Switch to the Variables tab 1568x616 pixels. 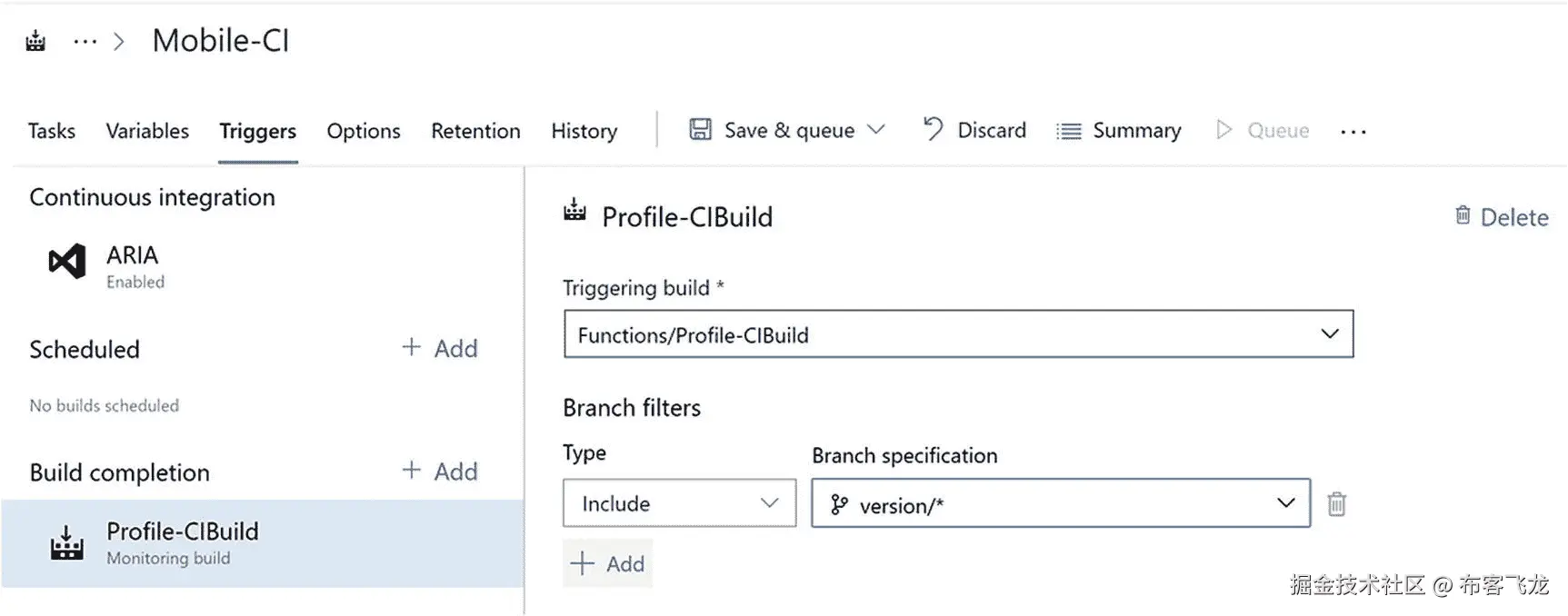(x=147, y=131)
